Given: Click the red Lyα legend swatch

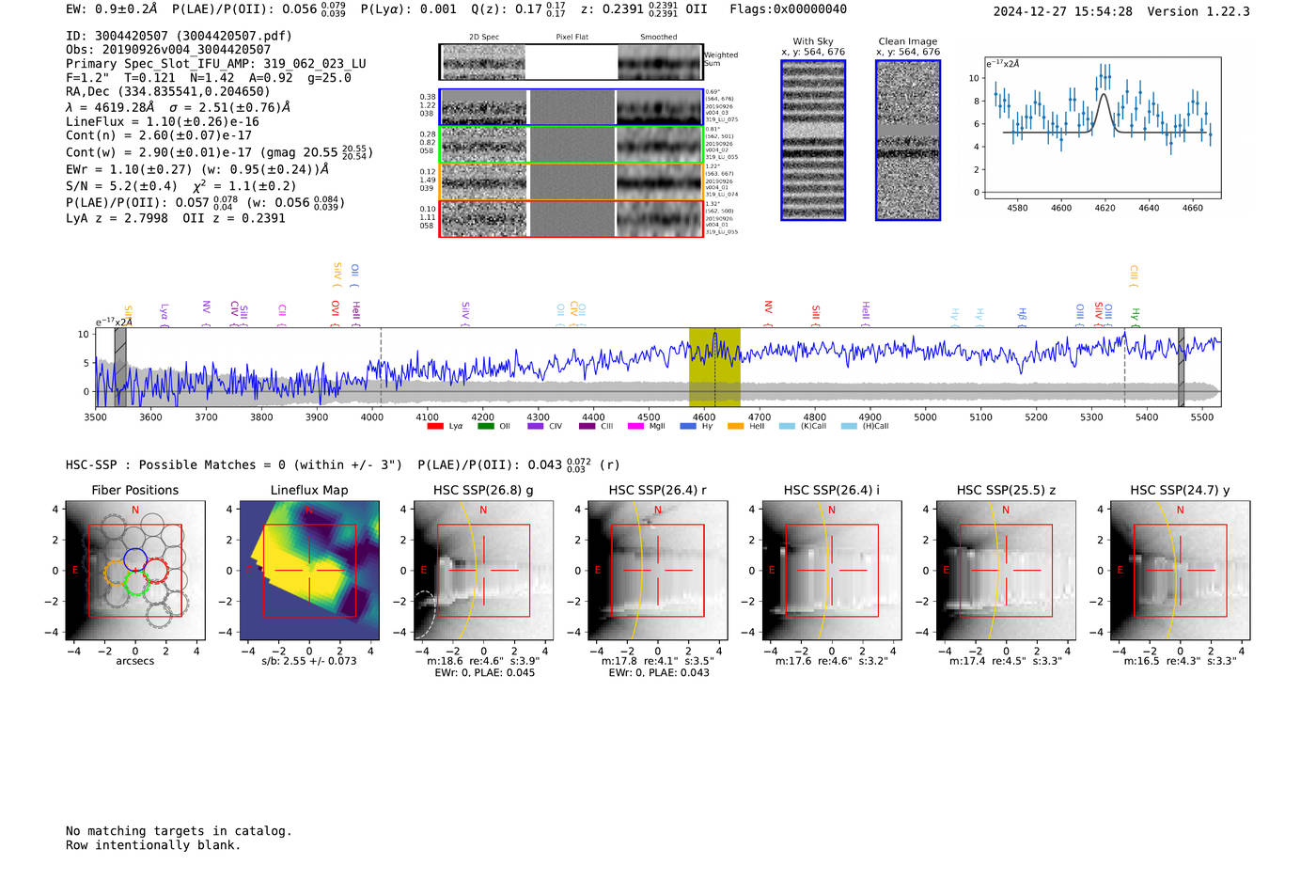Looking at the screenshot, I should pyautogui.click(x=434, y=426).
